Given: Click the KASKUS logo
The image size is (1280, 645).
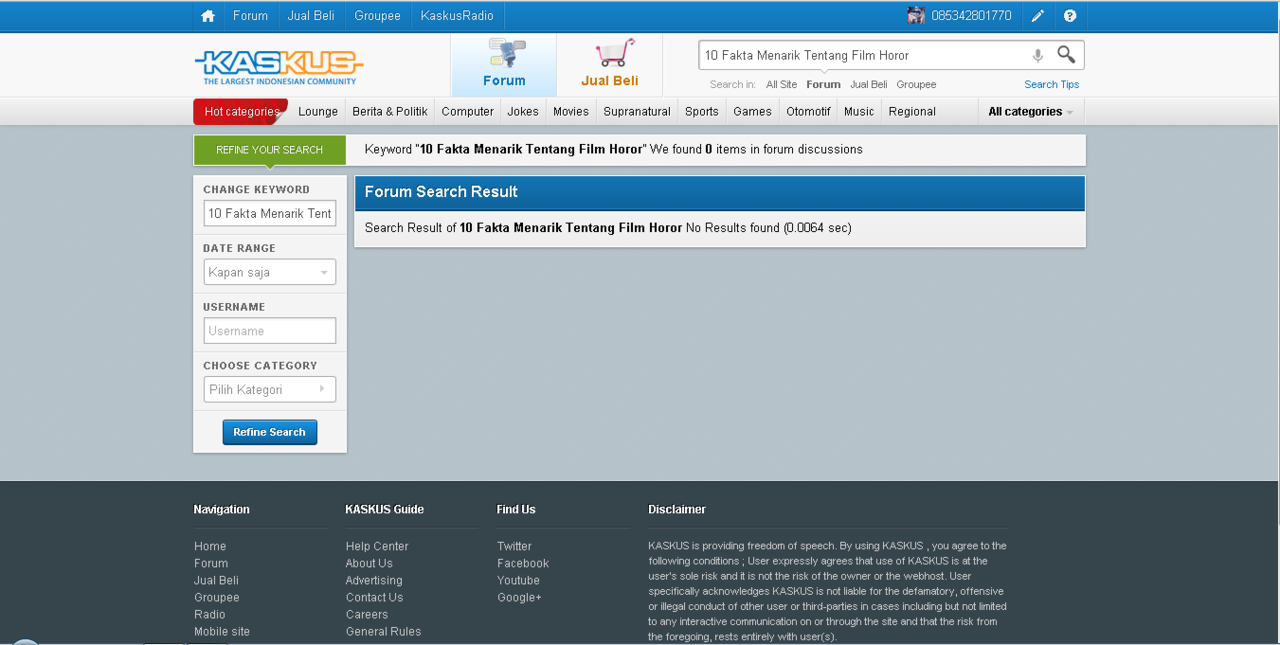Looking at the screenshot, I should coord(279,67).
